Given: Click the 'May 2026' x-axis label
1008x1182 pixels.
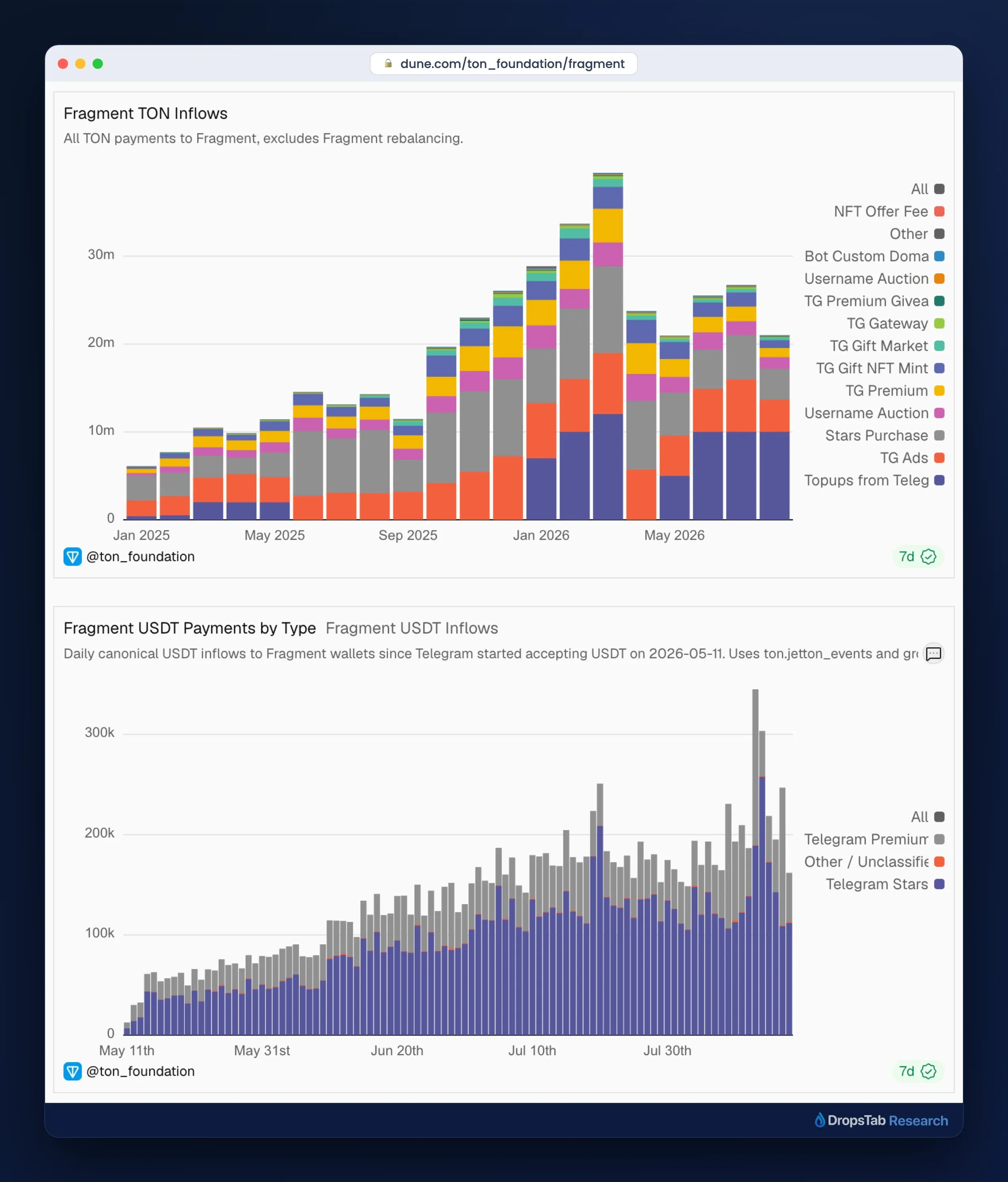Looking at the screenshot, I should [x=674, y=535].
